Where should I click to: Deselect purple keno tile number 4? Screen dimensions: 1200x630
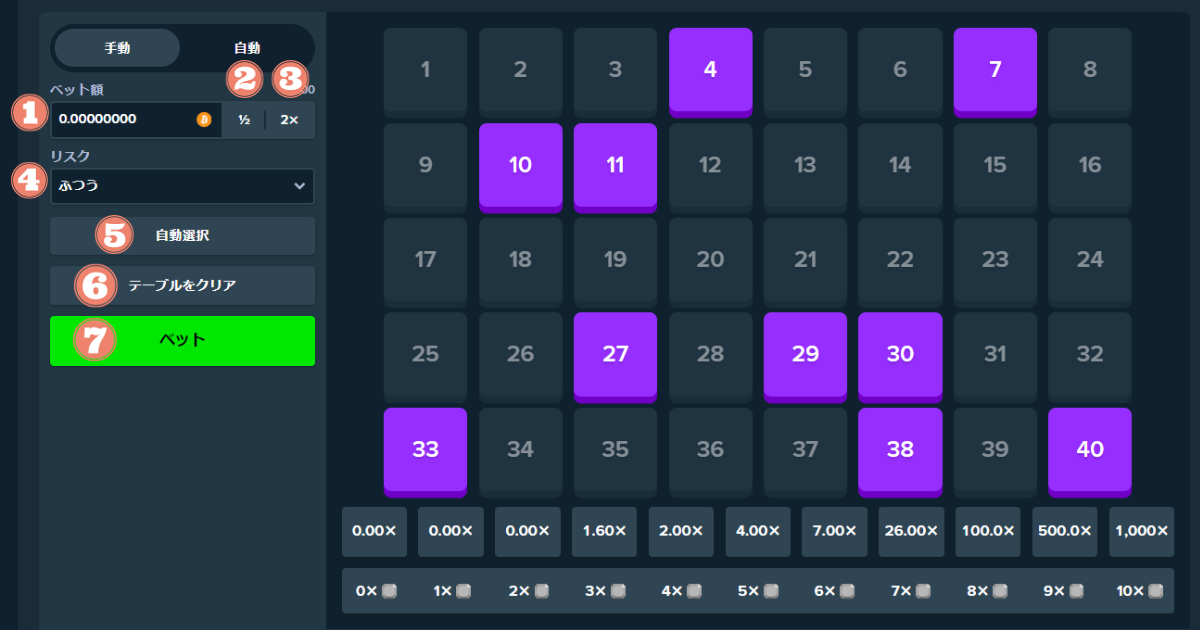coord(710,70)
